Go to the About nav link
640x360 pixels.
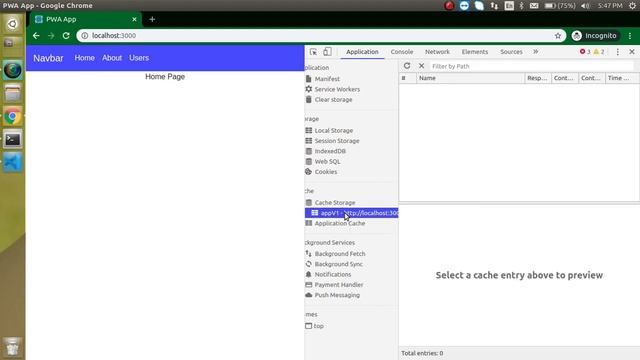[x=112, y=58]
